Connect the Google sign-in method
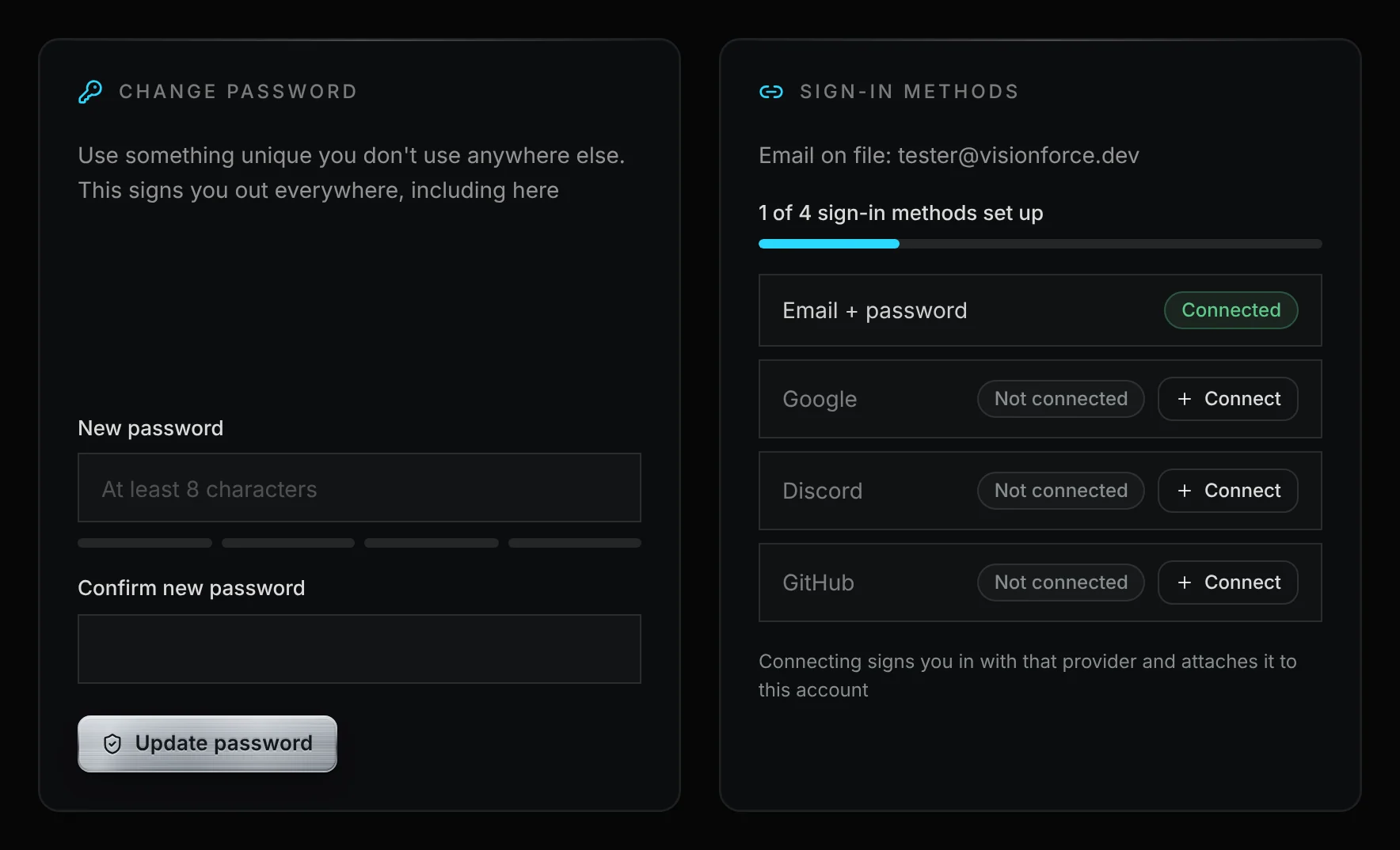Screen dimensions: 1400x850 (x=1228, y=399)
